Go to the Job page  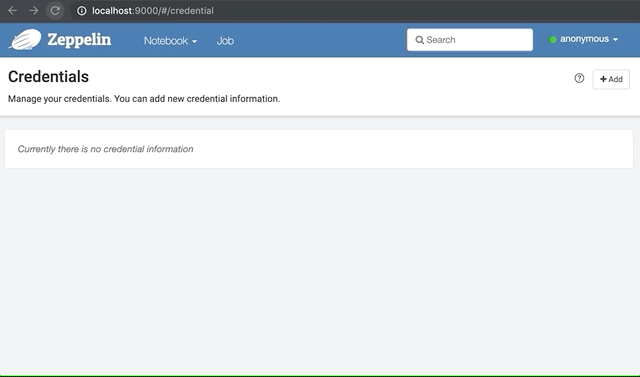click(x=225, y=41)
